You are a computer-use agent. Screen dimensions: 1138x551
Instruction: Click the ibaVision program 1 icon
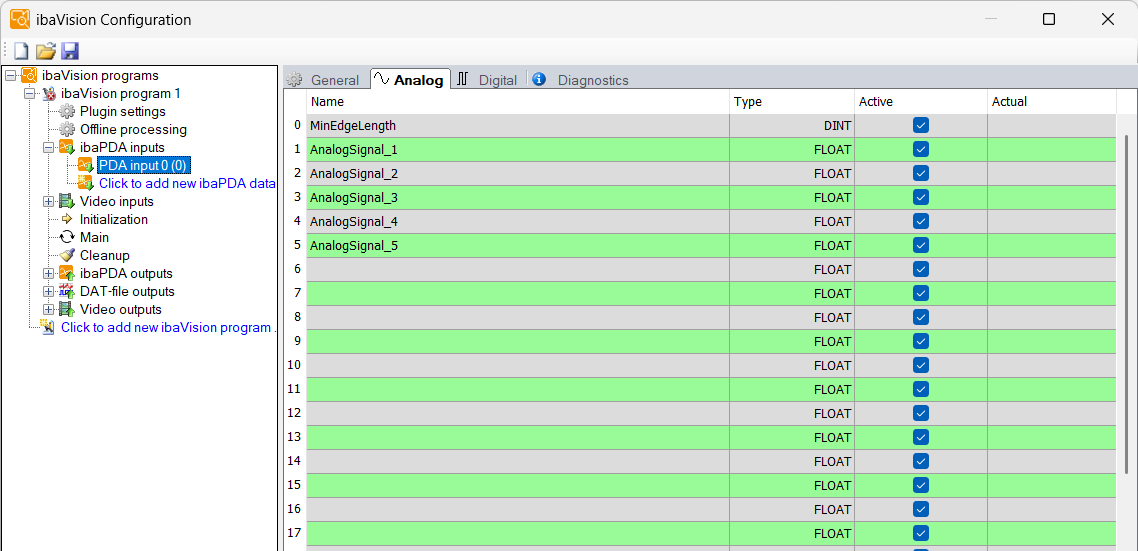(50, 94)
